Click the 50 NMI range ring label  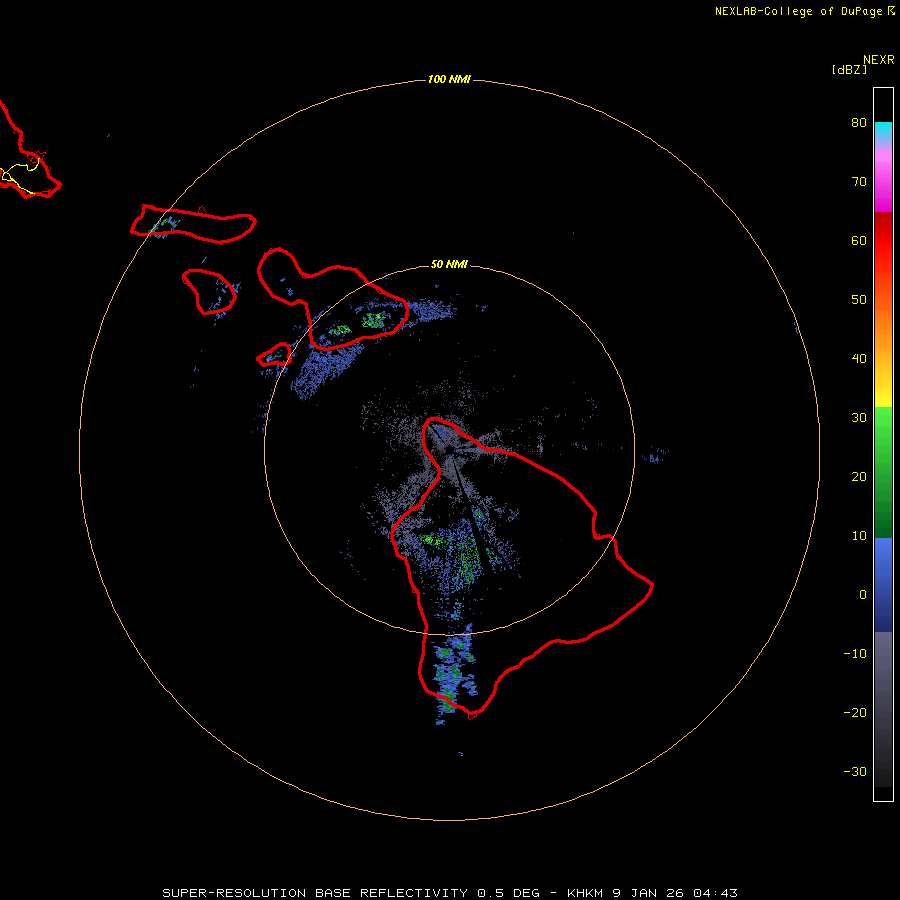pos(449,265)
